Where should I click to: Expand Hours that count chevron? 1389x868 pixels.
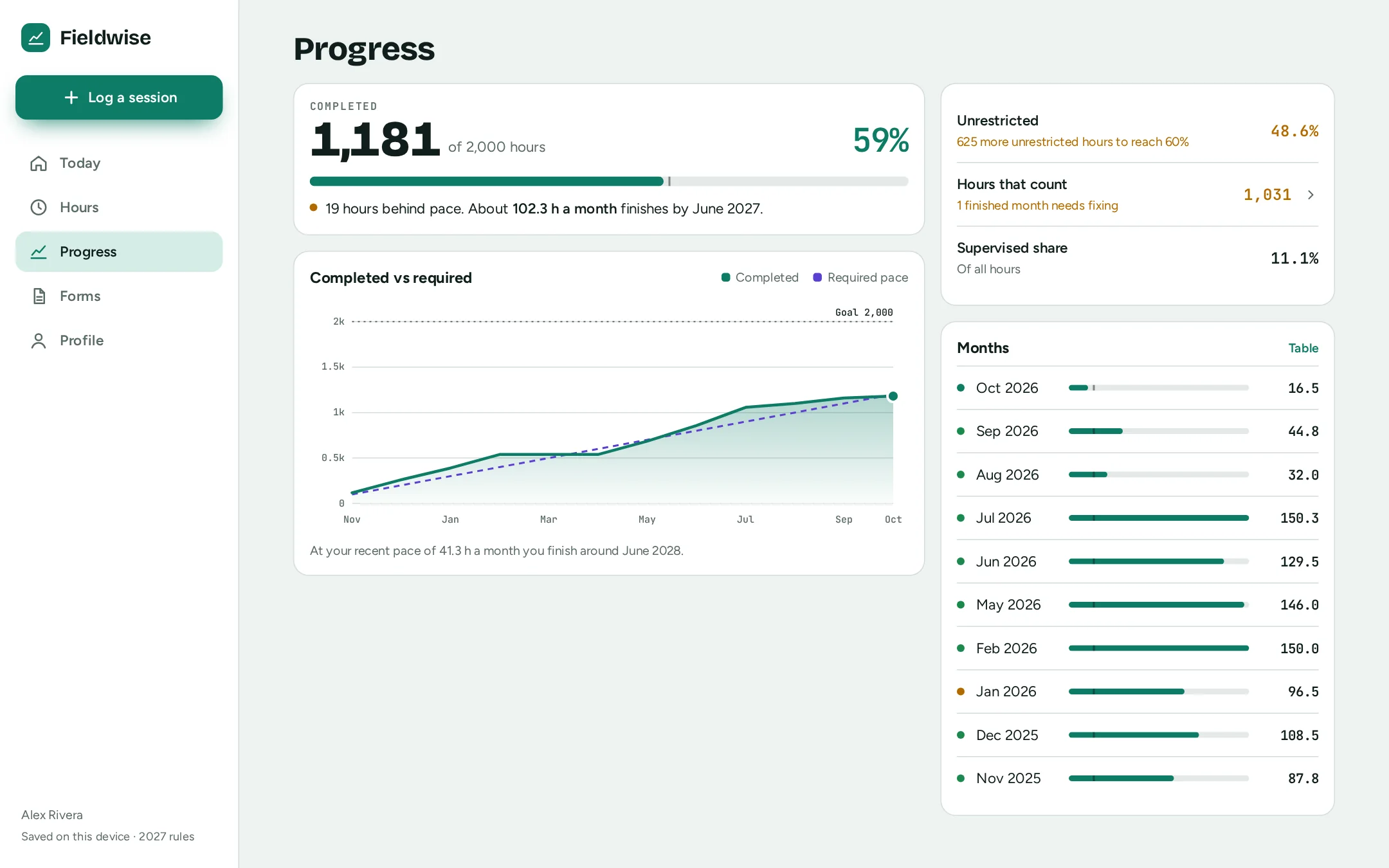pyautogui.click(x=1311, y=195)
